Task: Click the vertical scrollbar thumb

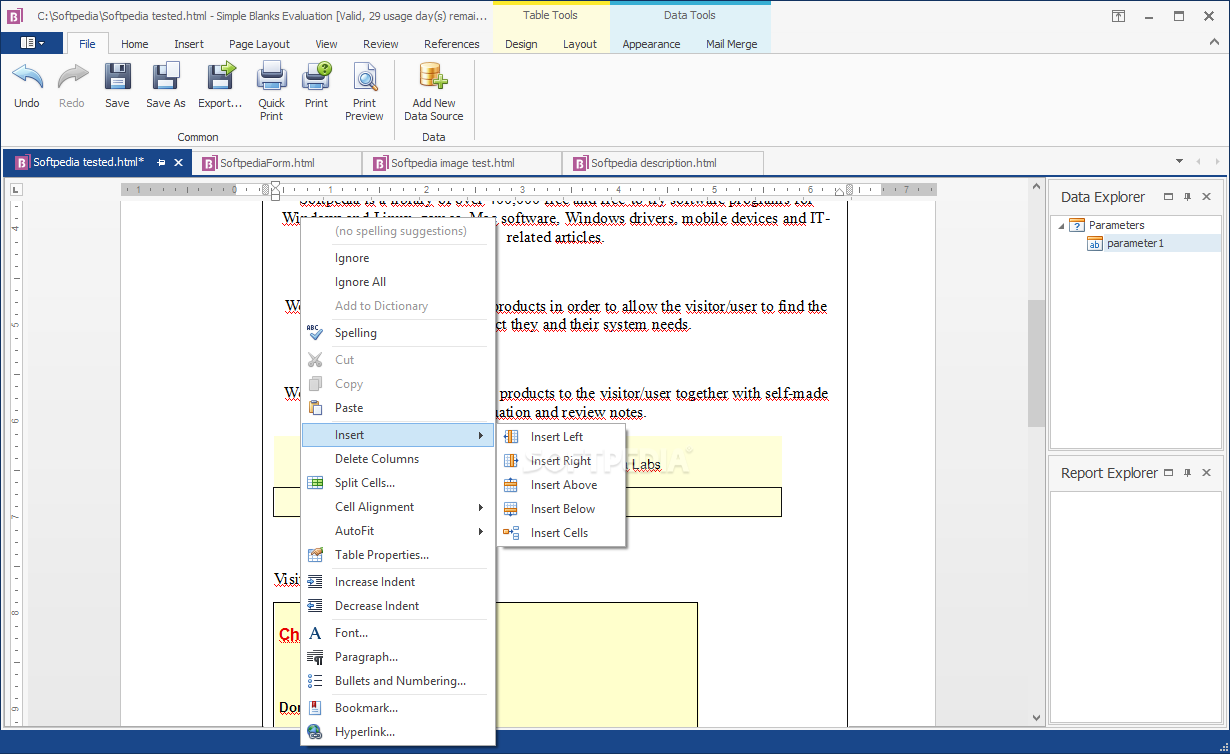Action: tap(1036, 363)
